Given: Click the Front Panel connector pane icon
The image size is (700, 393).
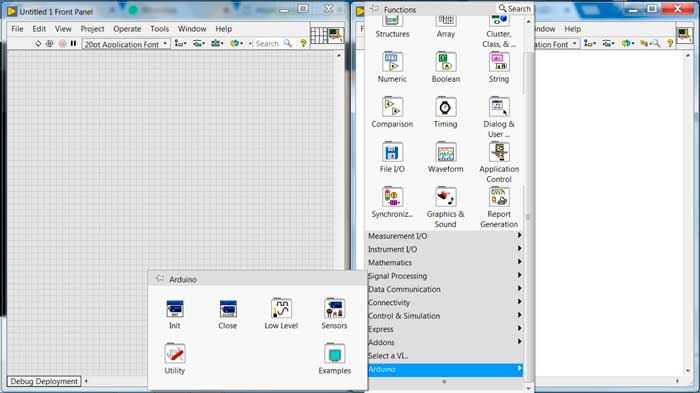Looking at the screenshot, I should pos(319,35).
